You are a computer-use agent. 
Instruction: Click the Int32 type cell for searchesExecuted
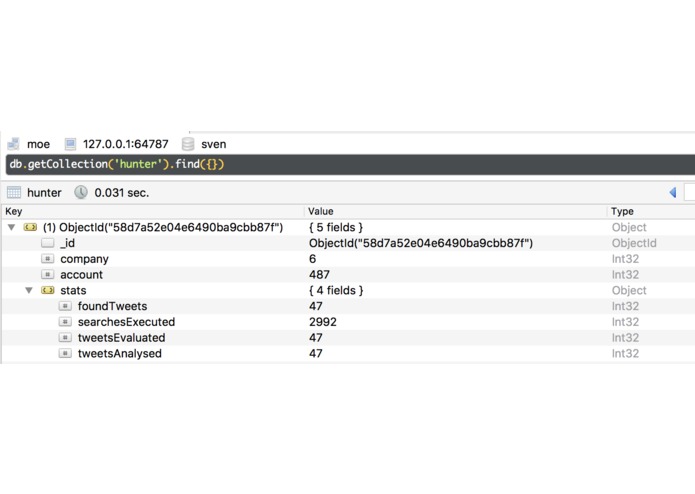click(625, 322)
